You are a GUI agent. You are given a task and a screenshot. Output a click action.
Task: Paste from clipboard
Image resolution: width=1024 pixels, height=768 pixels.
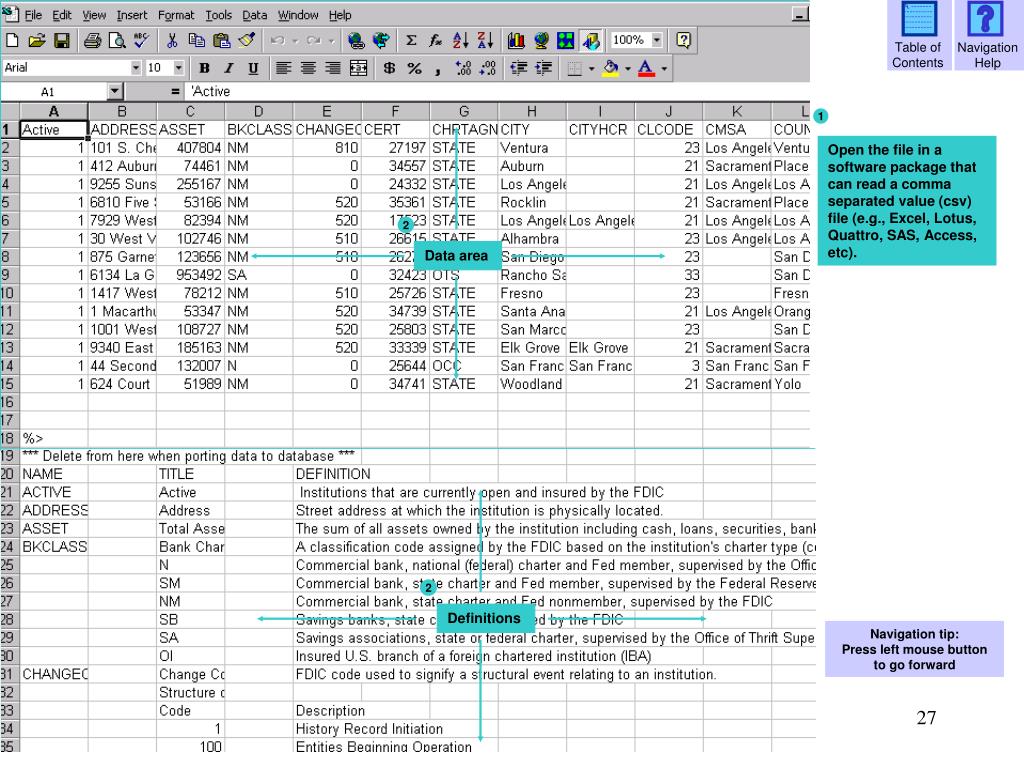[221, 40]
